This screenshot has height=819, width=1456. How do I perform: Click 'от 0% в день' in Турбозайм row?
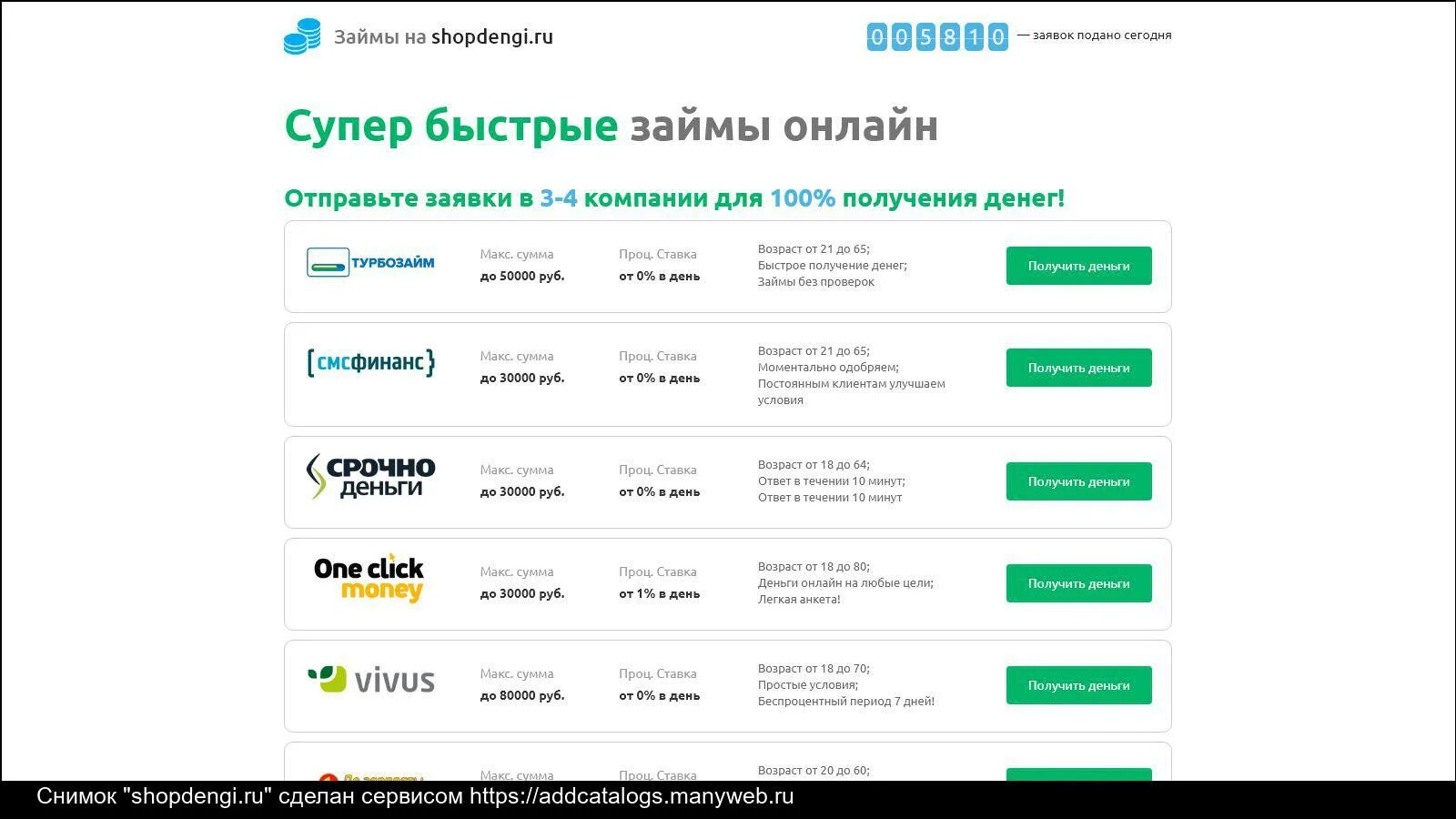click(660, 276)
